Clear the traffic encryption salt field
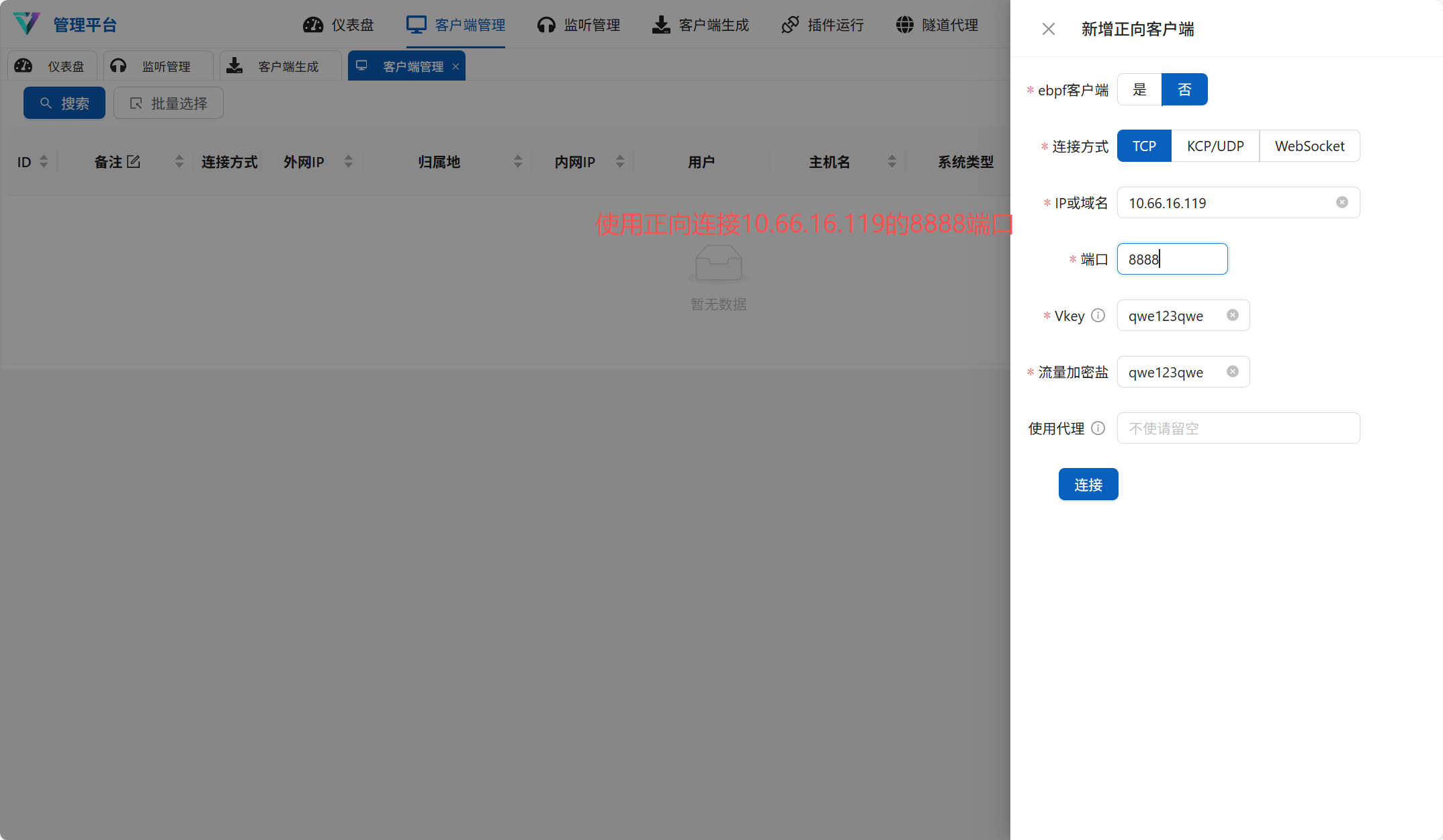Image resolution: width=1443 pixels, height=840 pixels. (x=1232, y=371)
